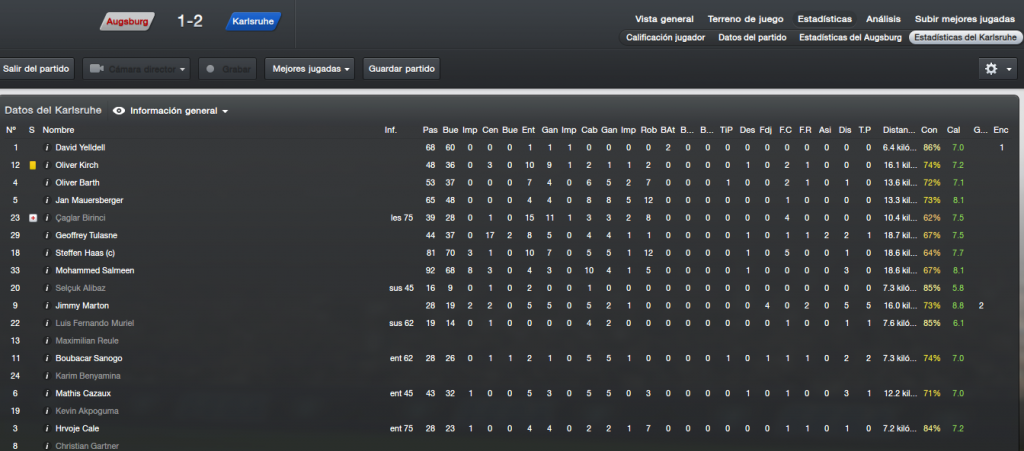Click the Augsburg team badge
This screenshot has height=451, width=1024.
pos(128,22)
